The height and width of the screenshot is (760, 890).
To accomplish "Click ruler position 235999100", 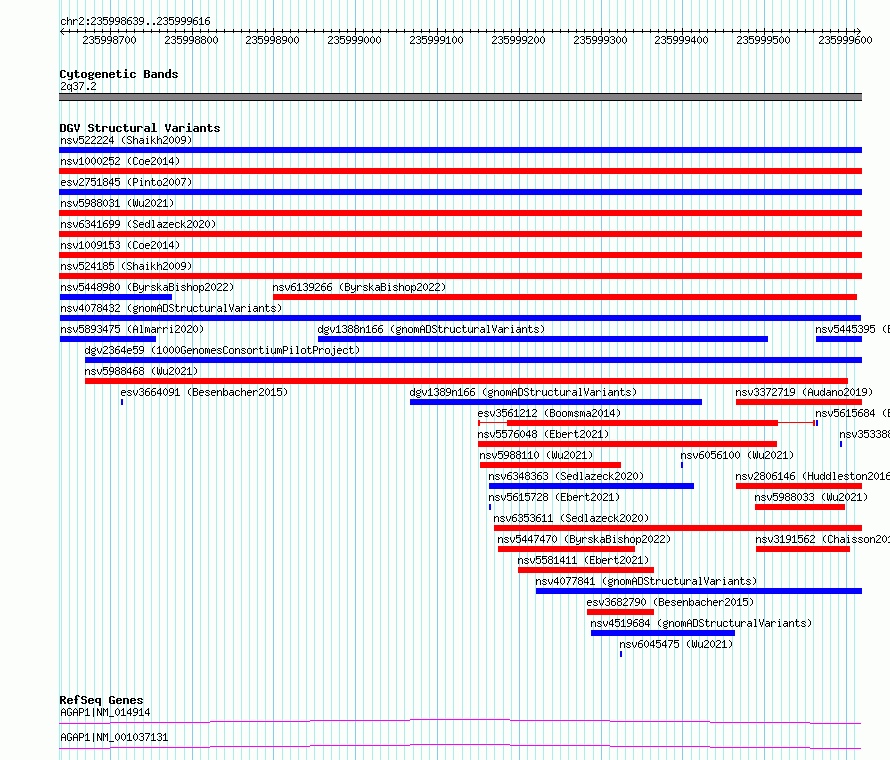I will [436, 40].
